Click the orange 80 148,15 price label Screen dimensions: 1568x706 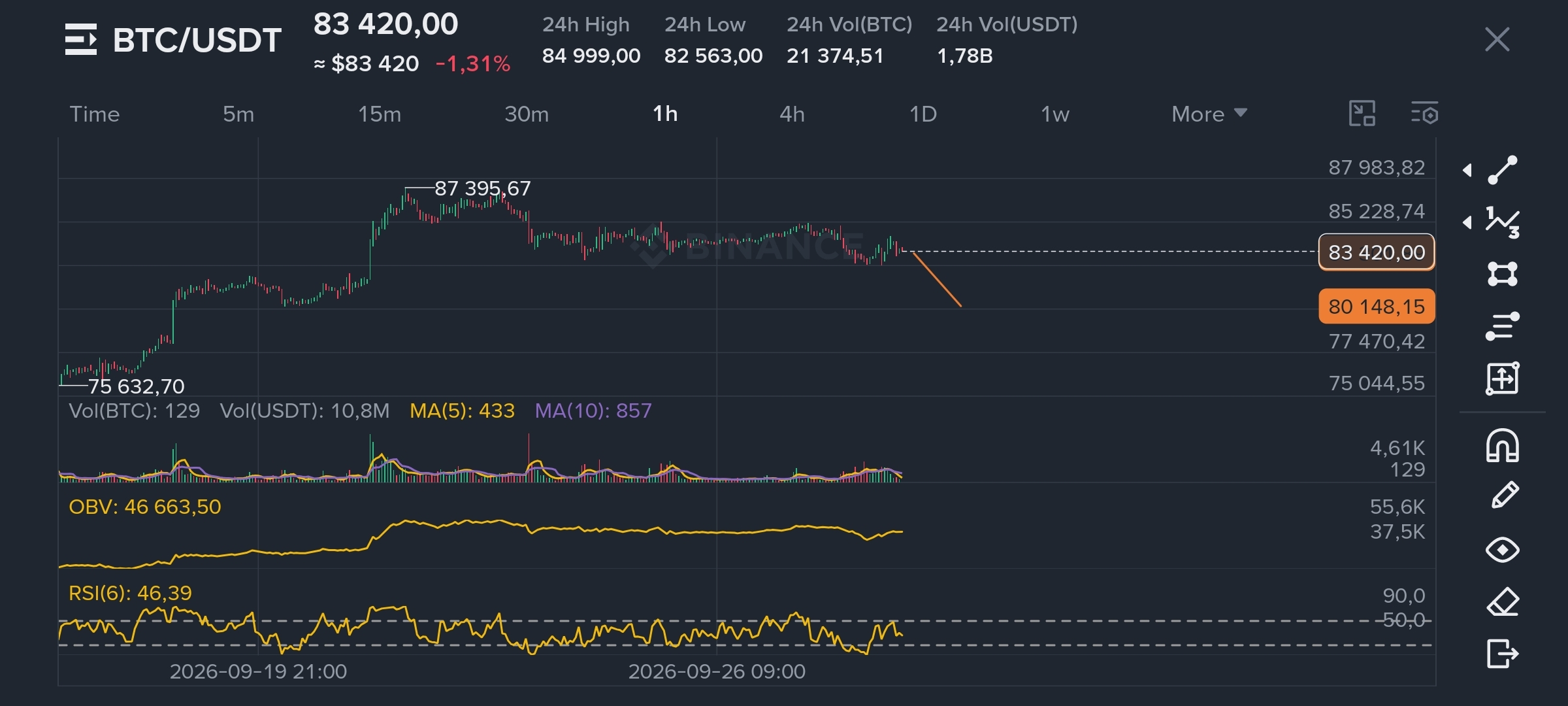(1377, 306)
